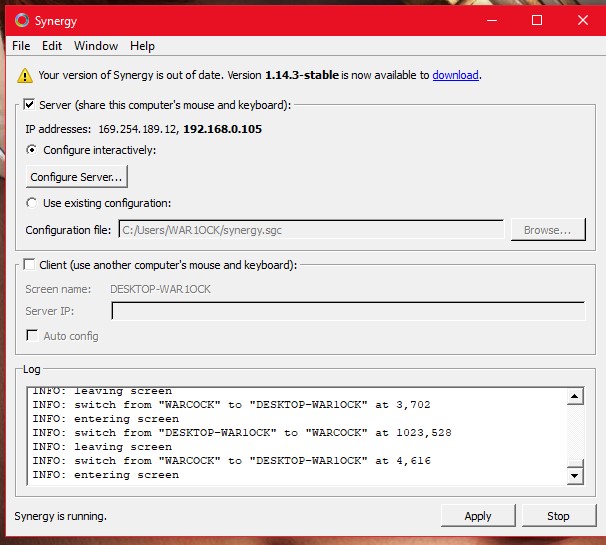Click log line ending with 1023,528

click(x=242, y=433)
